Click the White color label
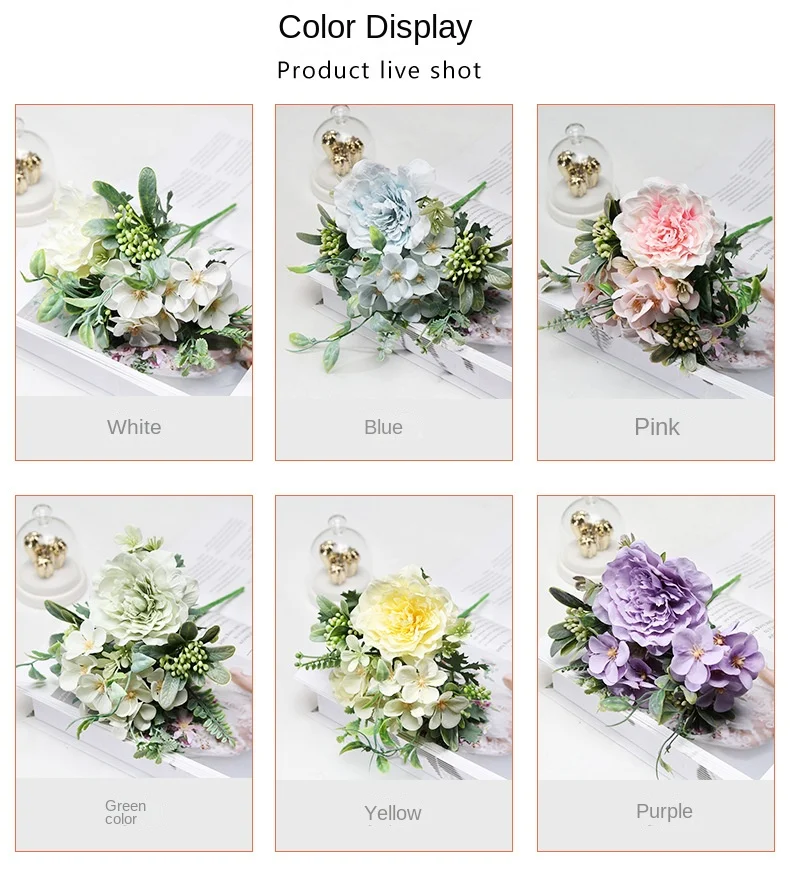 point(134,427)
